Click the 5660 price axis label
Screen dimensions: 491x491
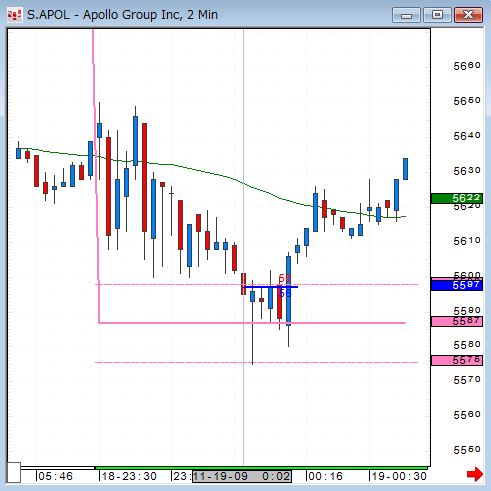[x=467, y=66]
